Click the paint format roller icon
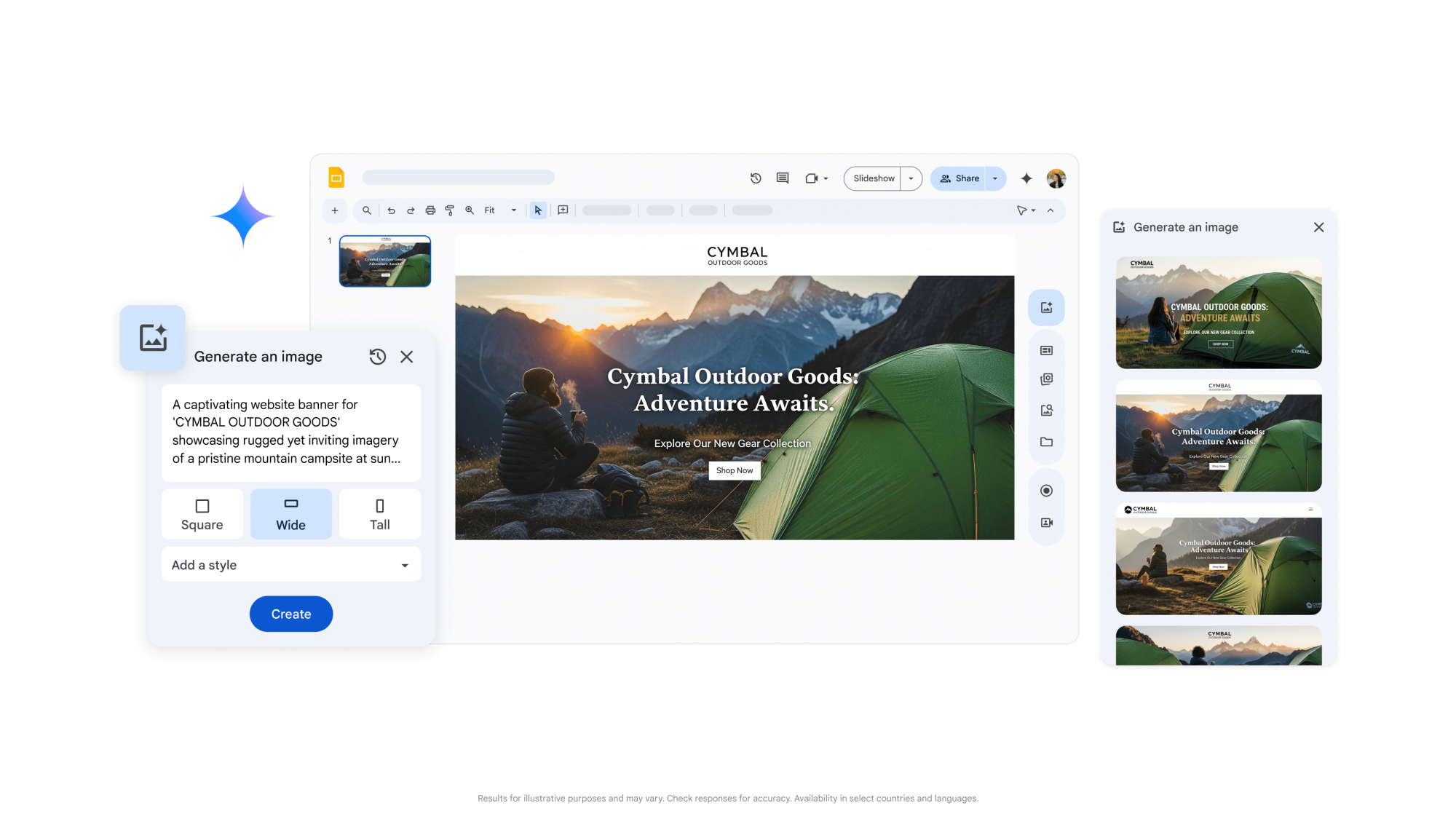This screenshot has width=1456, height=819. [x=450, y=210]
